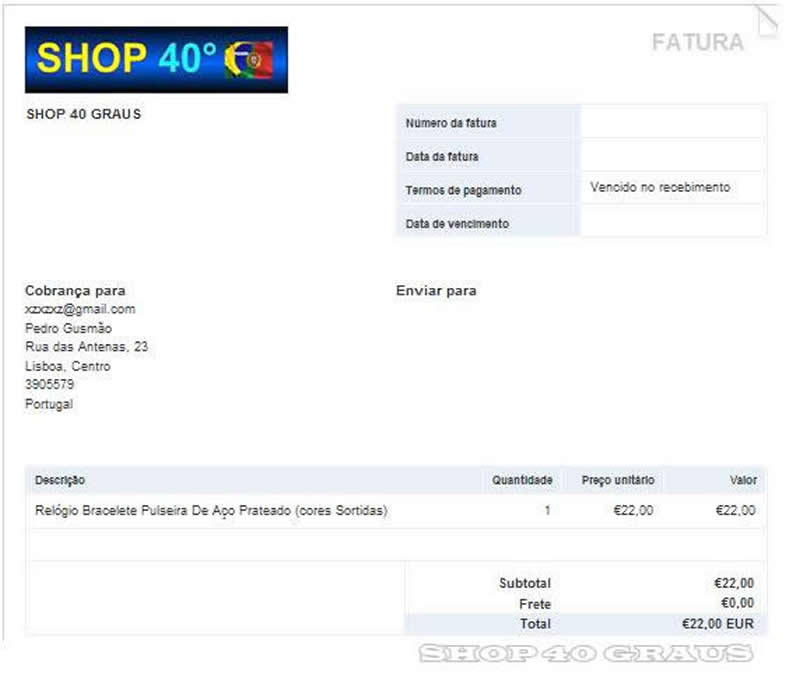Click the folded page corner icon
Image resolution: width=800 pixels, height=673 pixels.
[x=766, y=22]
